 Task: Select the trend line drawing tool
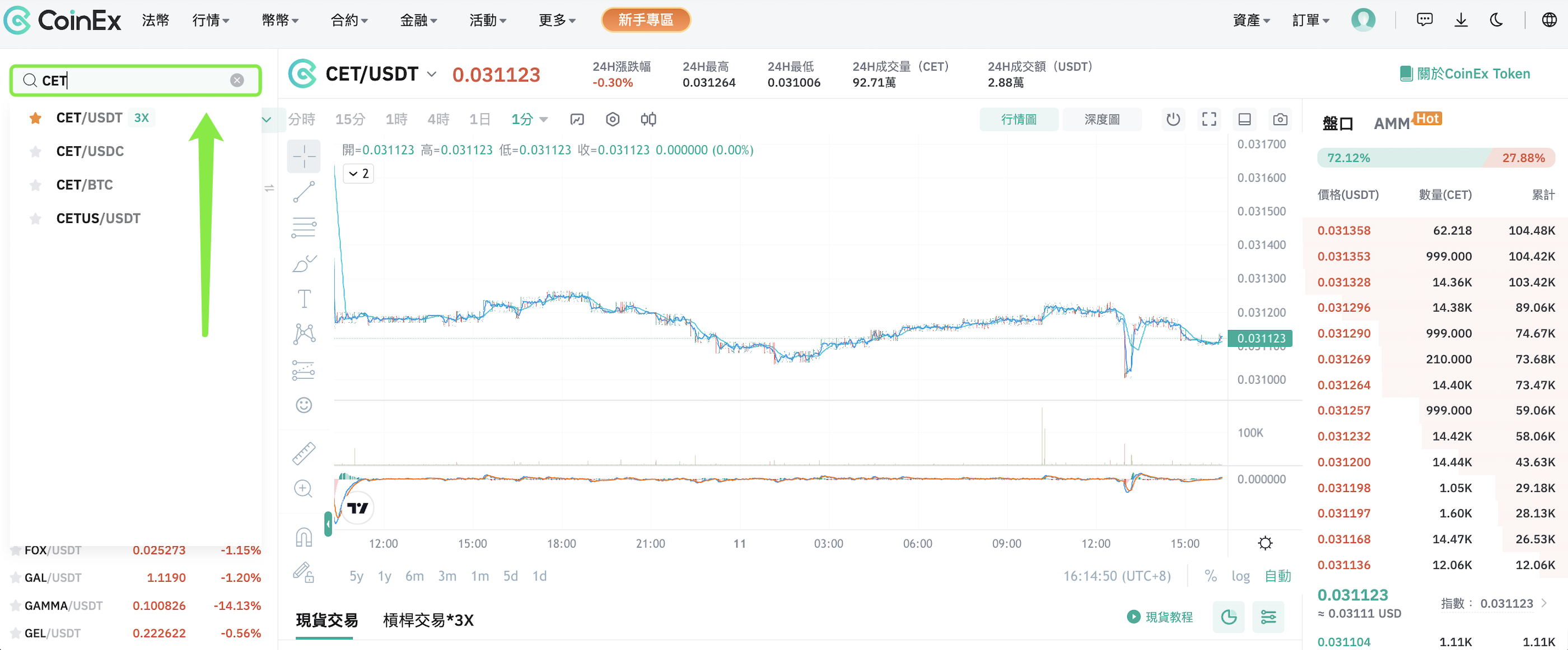(x=303, y=192)
